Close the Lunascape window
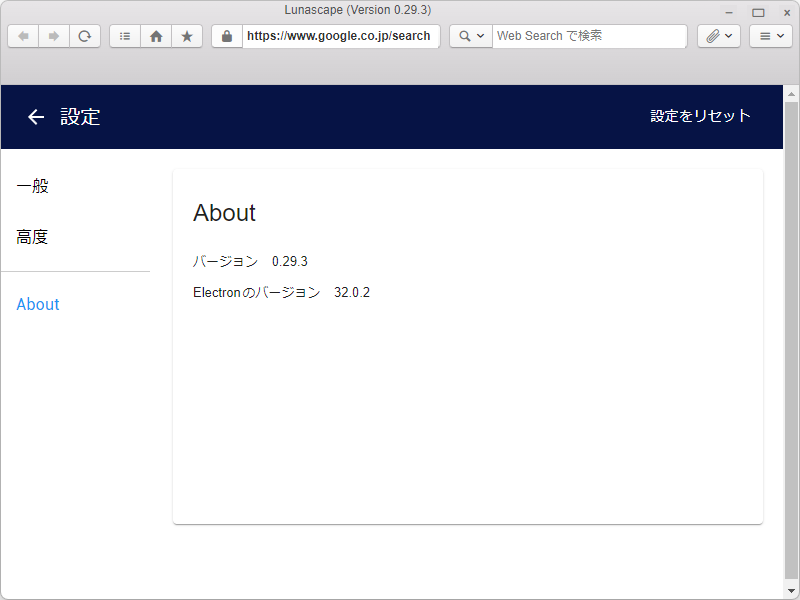Viewport: 800px width, 600px height. click(x=787, y=12)
